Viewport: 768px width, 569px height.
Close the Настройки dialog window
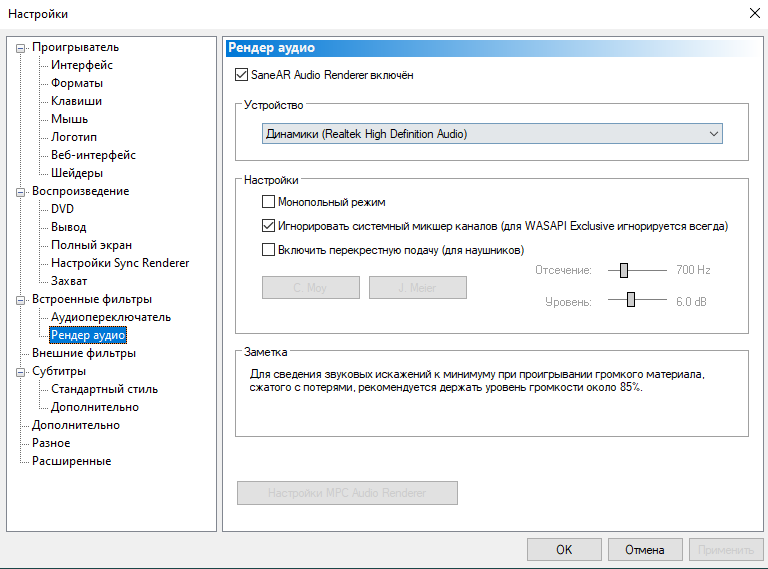pyautogui.click(x=755, y=13)
